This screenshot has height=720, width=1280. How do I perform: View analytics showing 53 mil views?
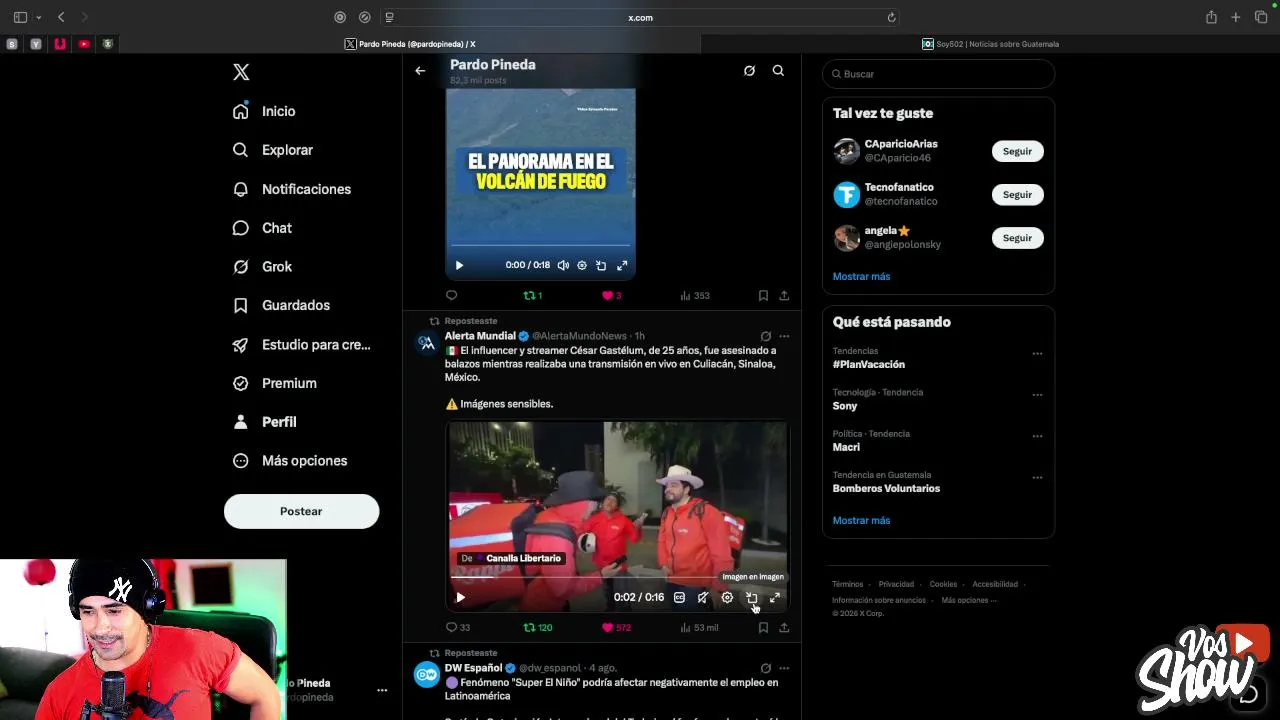[699, 627]
